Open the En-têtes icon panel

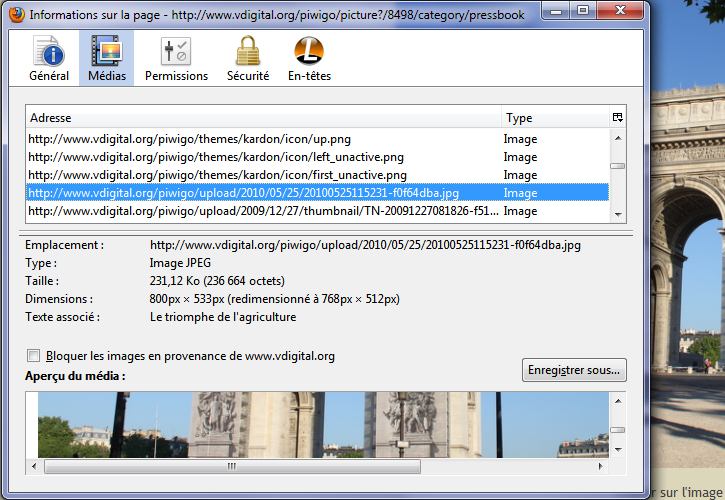(309, 52)
